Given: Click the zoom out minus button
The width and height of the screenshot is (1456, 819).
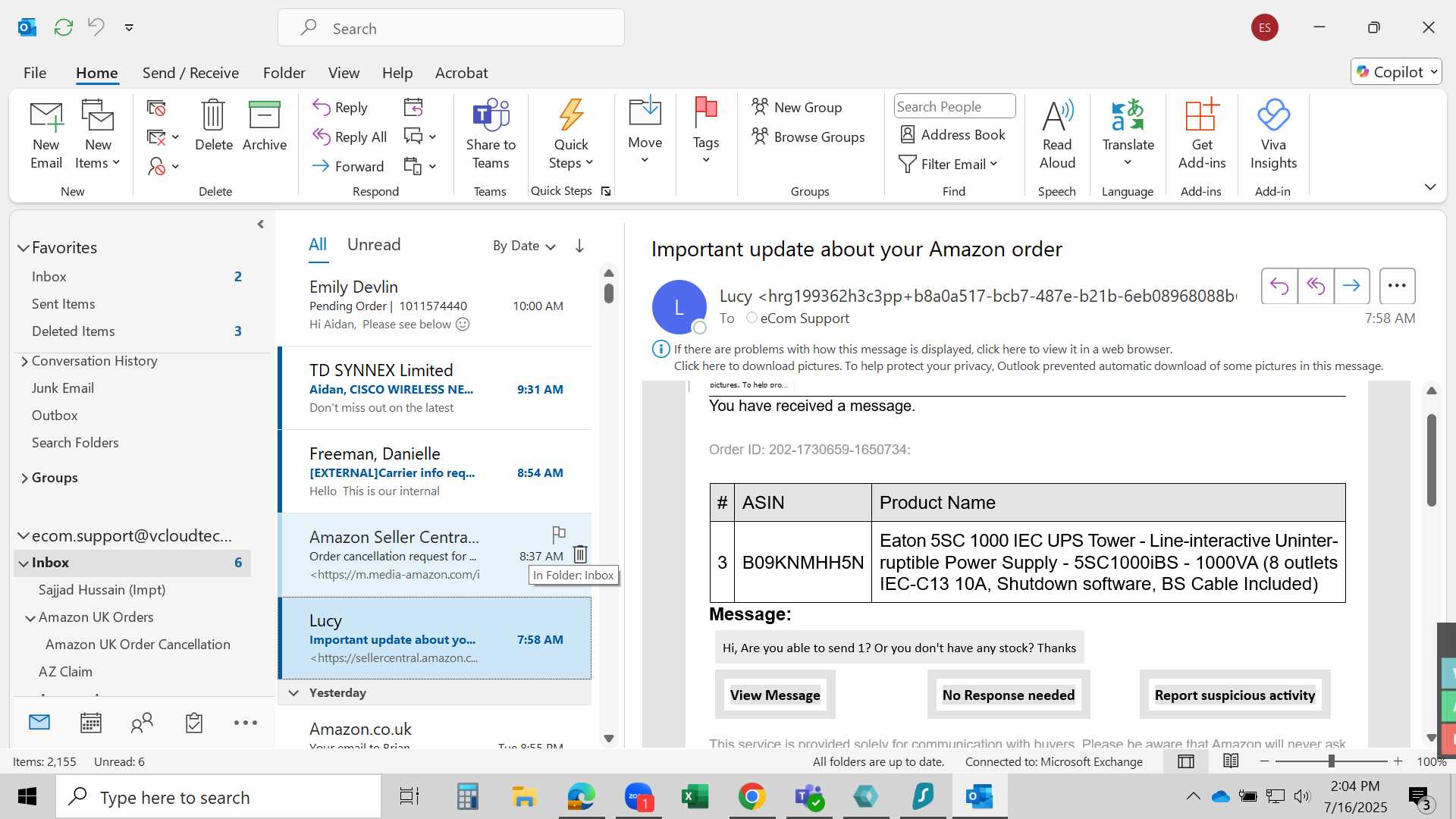Looking at the screenshot, I should coord(1264,761).
